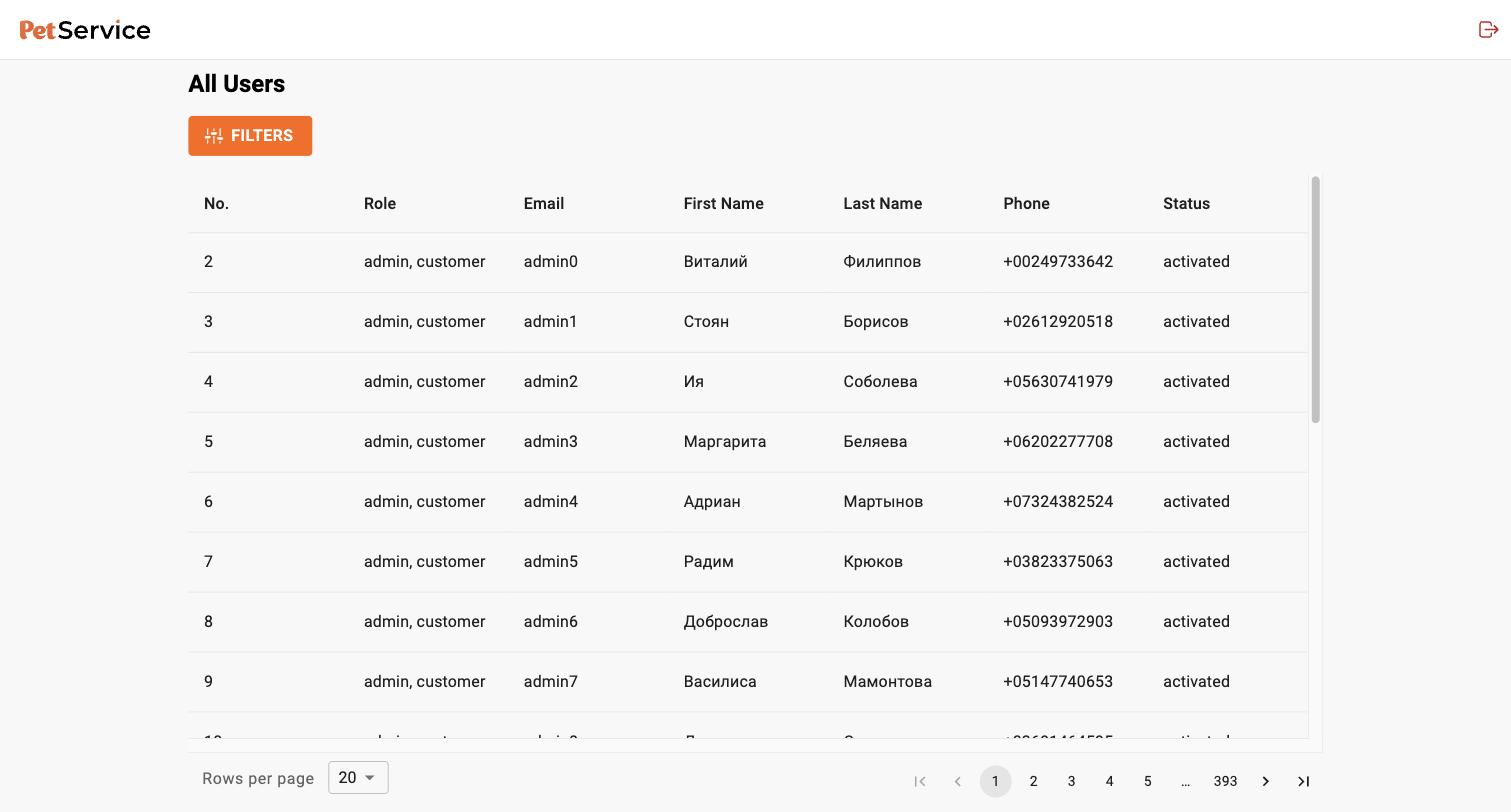Click first name Виталий
Image resolution: width=1511 pixels, height=812 pixels.
tap(716, 261)
